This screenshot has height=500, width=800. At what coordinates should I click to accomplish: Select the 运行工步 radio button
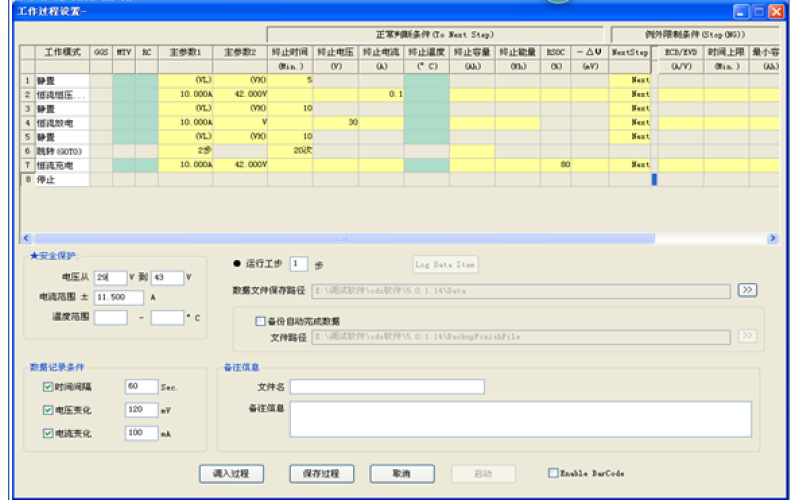click(x=237, y=263)
